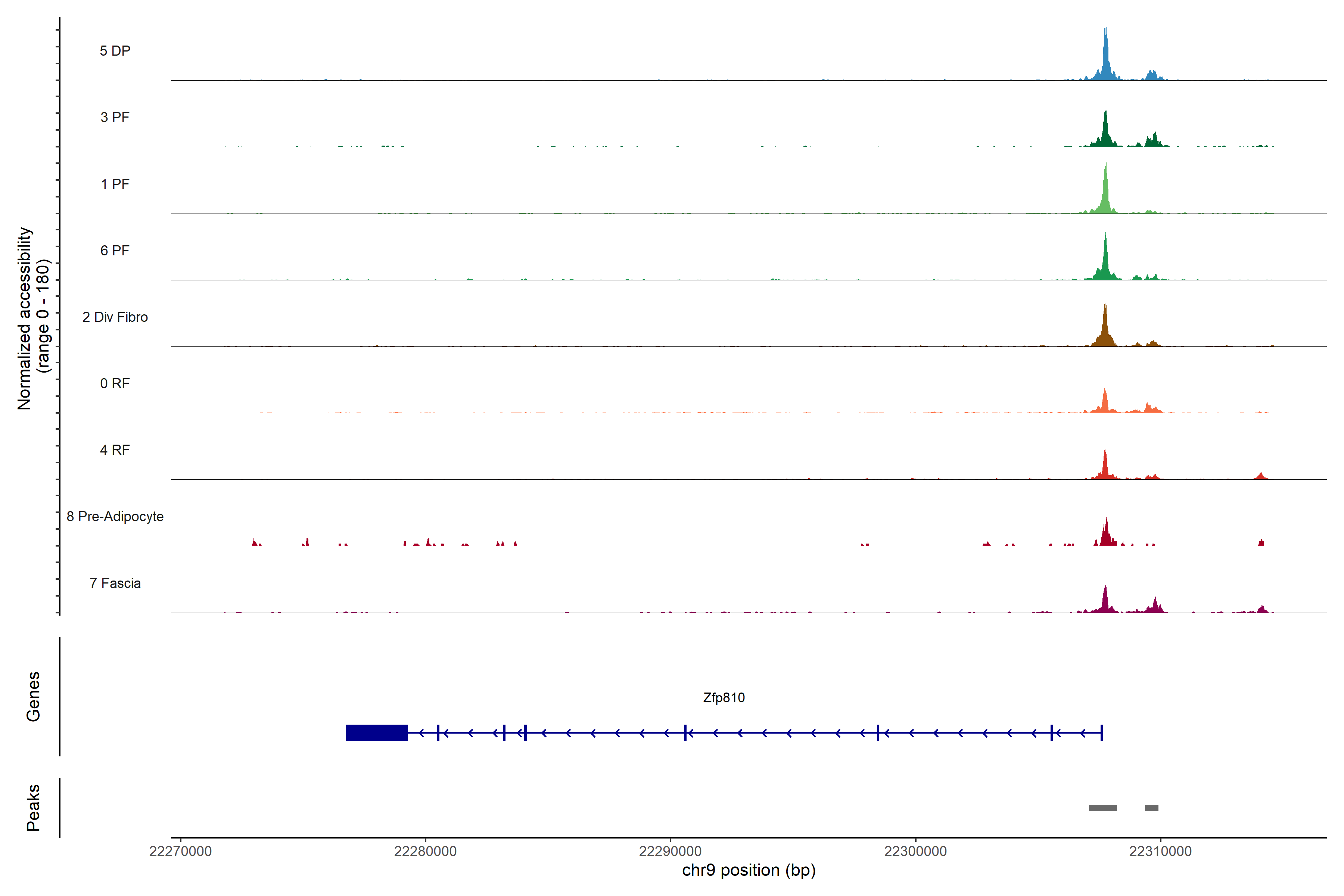Click the 22280000 x-axis tick label

(425, 851)
